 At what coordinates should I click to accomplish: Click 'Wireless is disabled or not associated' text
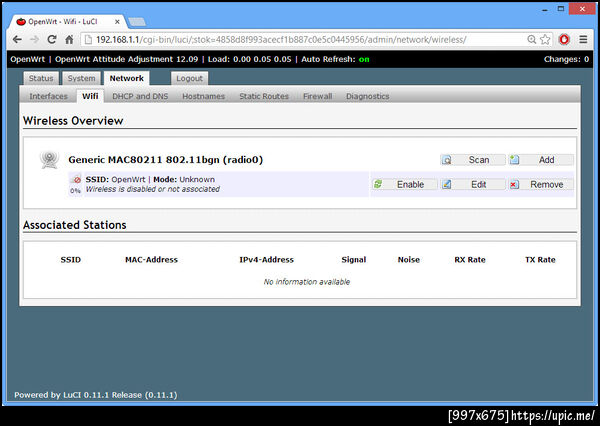coord(153,189)
